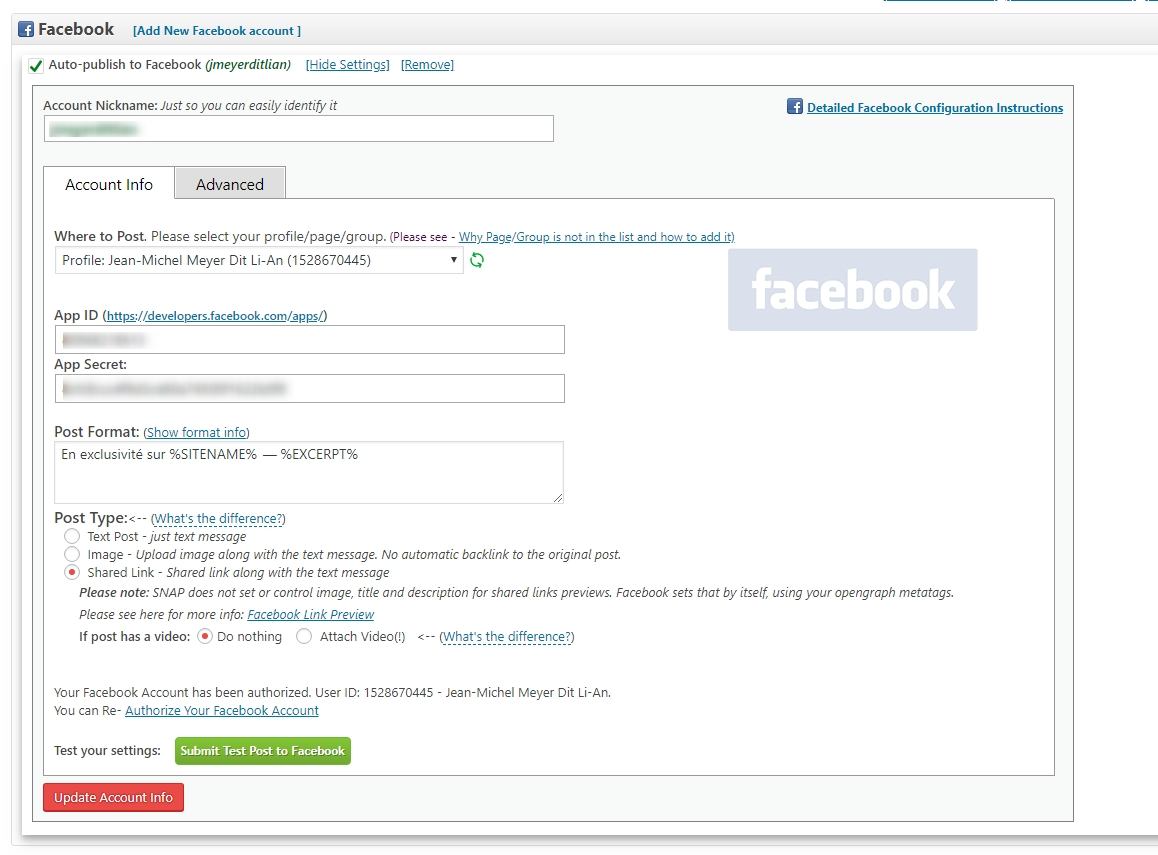Click into the Account Nickname field
This screenshot has width=1158, height=855.
(x=298, y=128)
